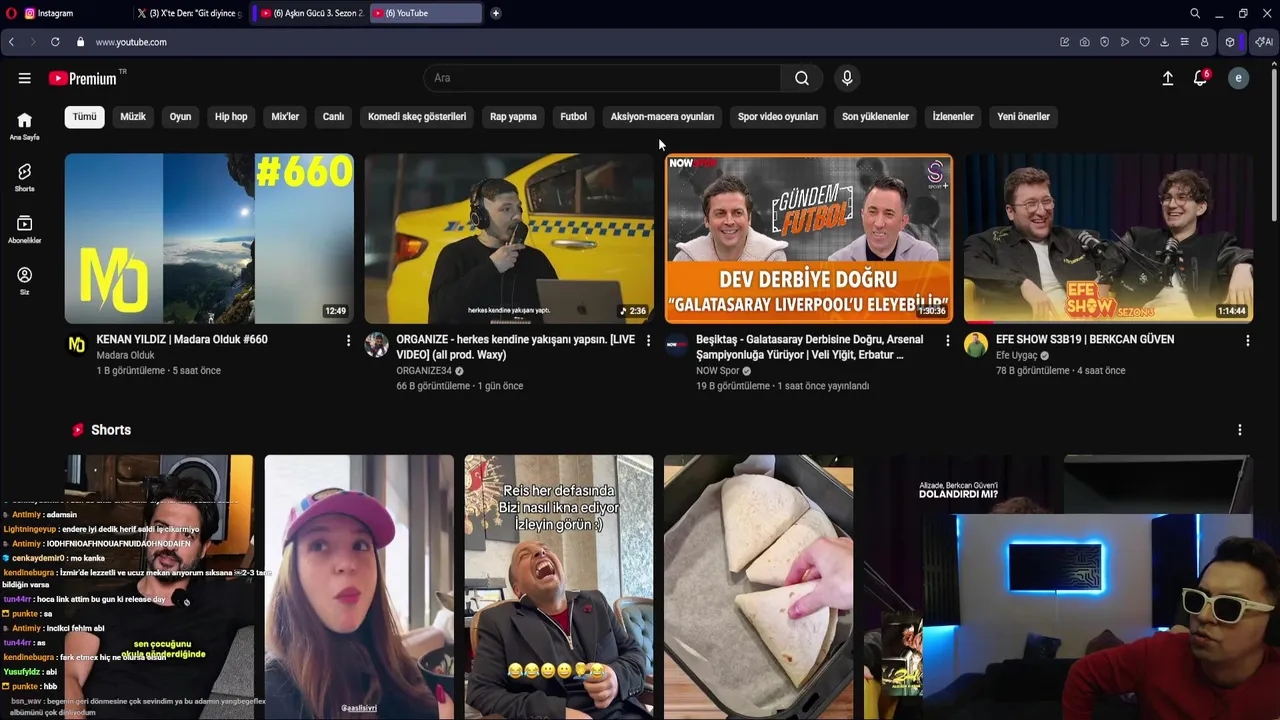Select the Futbol filter chip

[x=574, y=117]
